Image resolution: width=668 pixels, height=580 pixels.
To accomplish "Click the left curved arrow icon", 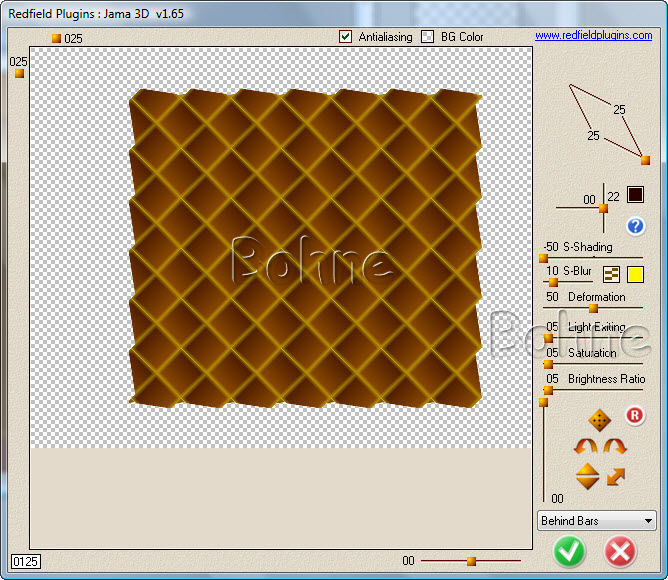I will pyautogui.click(x=586, y=447).
